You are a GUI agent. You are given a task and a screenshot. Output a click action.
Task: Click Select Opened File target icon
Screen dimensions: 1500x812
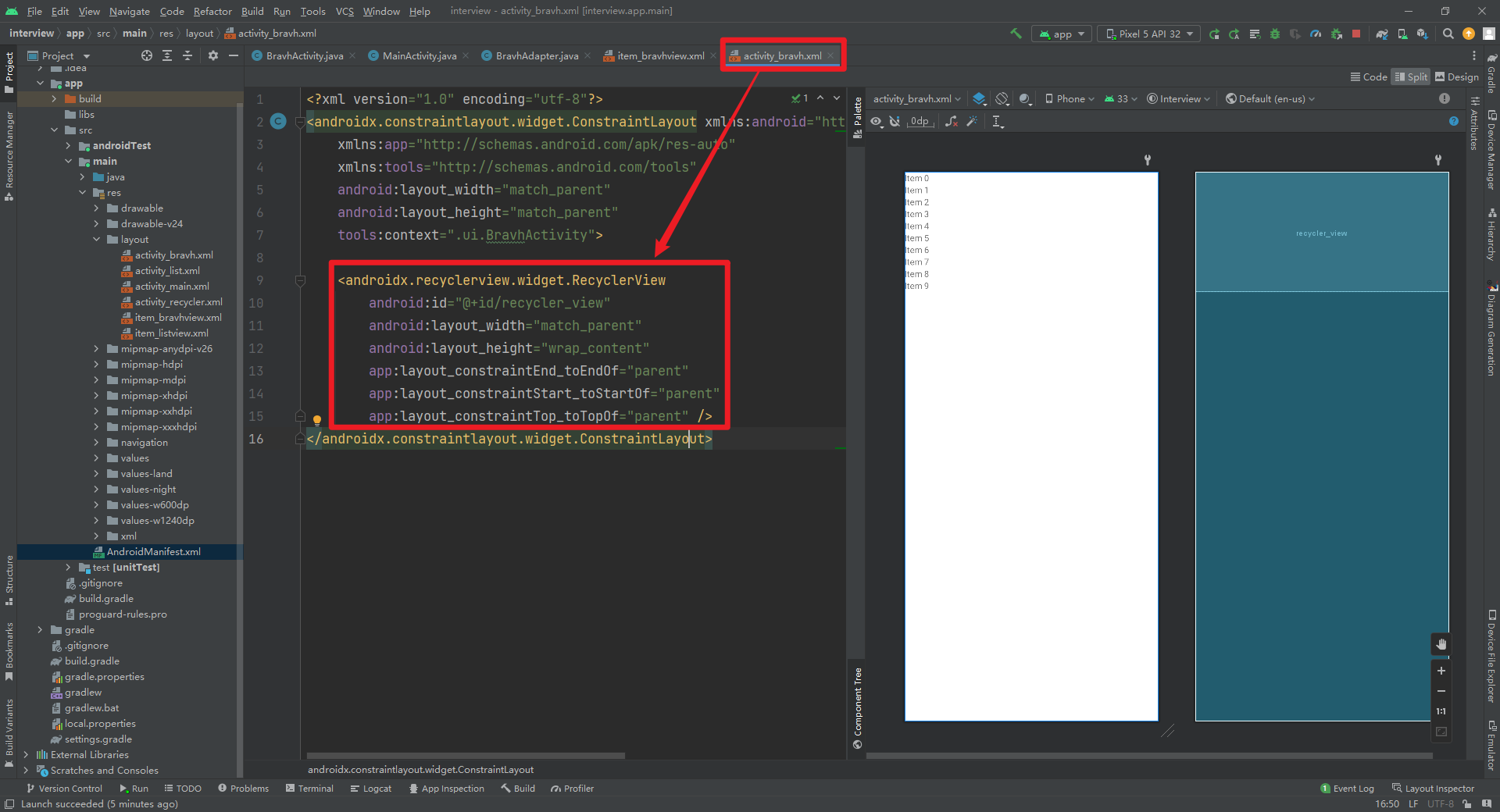[147, 55]
